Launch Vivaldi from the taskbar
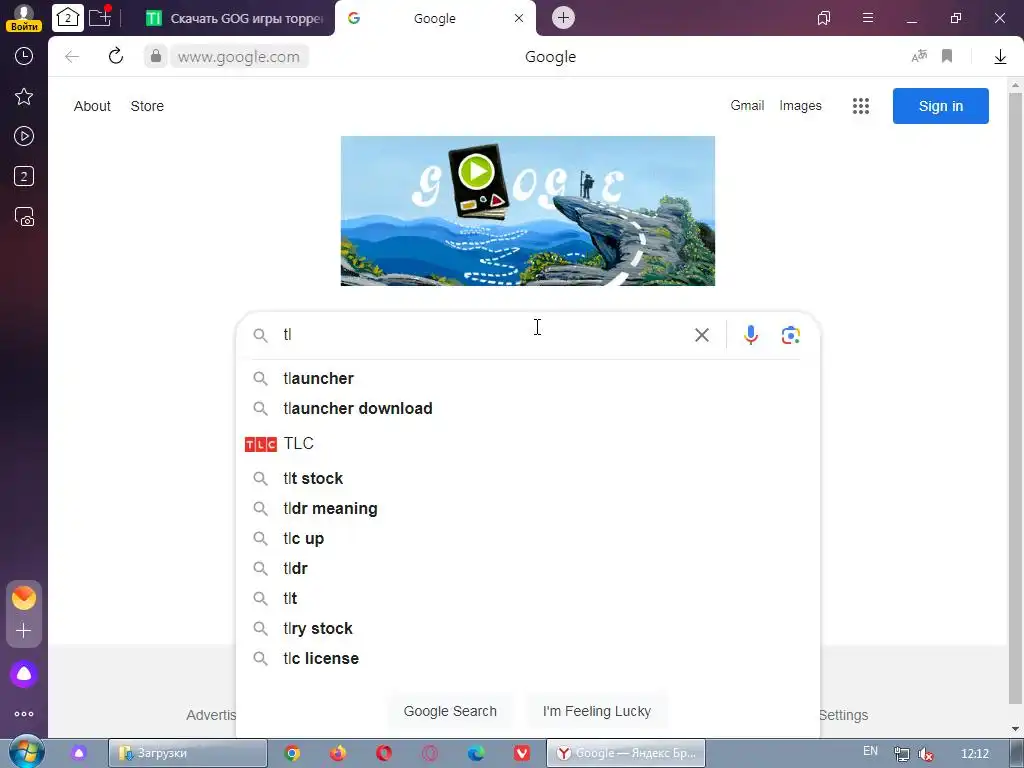This screenshot has width=1024, height=768. [x=521, y=753]
